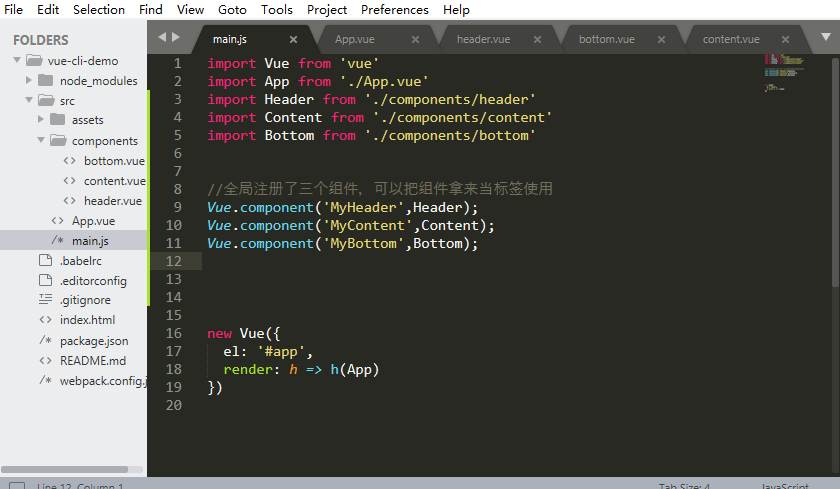The height and width of the screenshot is (489, 840).
Task: Expand the node_modules folder arrow
Action: 29,80
